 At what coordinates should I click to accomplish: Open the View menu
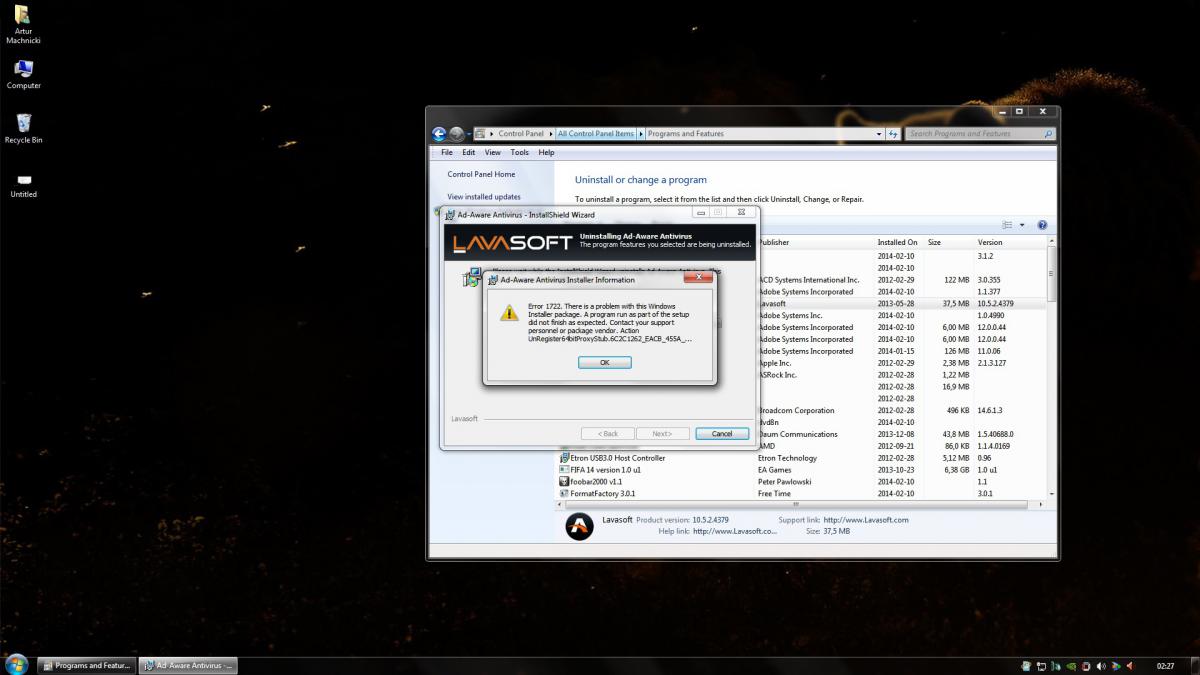493,153
